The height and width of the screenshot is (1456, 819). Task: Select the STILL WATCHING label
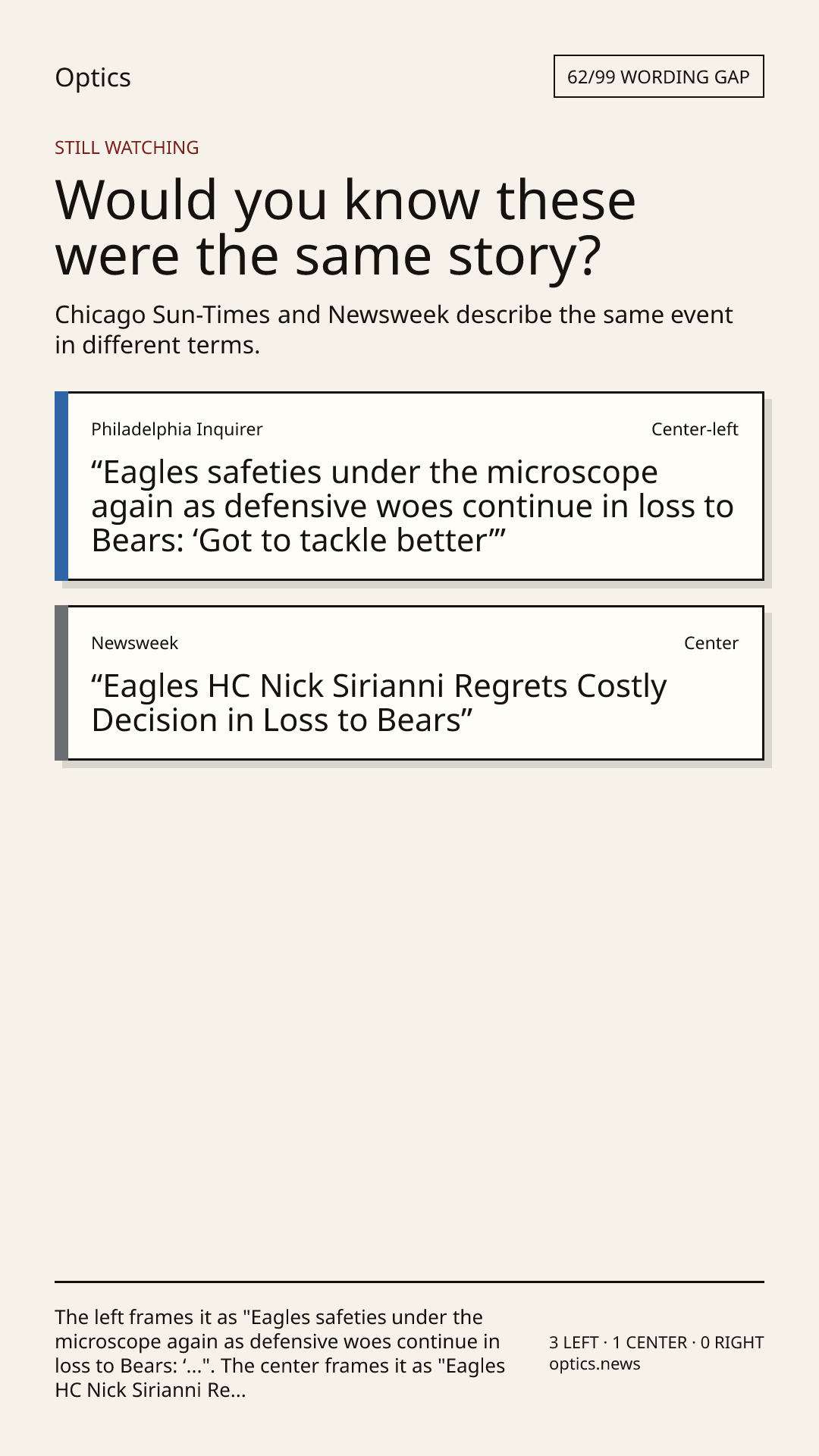tap(127, 148)
